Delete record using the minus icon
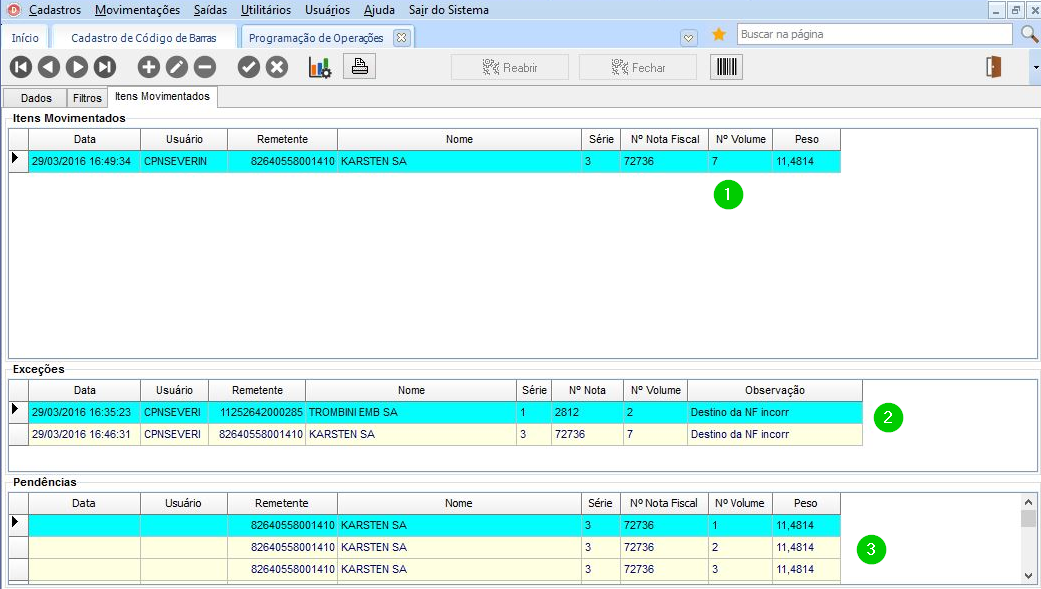The width and height of the screenshot is (1041, 589). coord(204,67)
